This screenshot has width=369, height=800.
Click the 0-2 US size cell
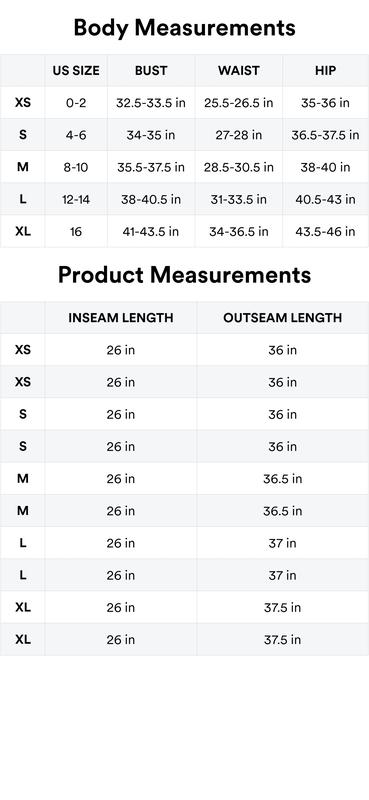(76, 103)
